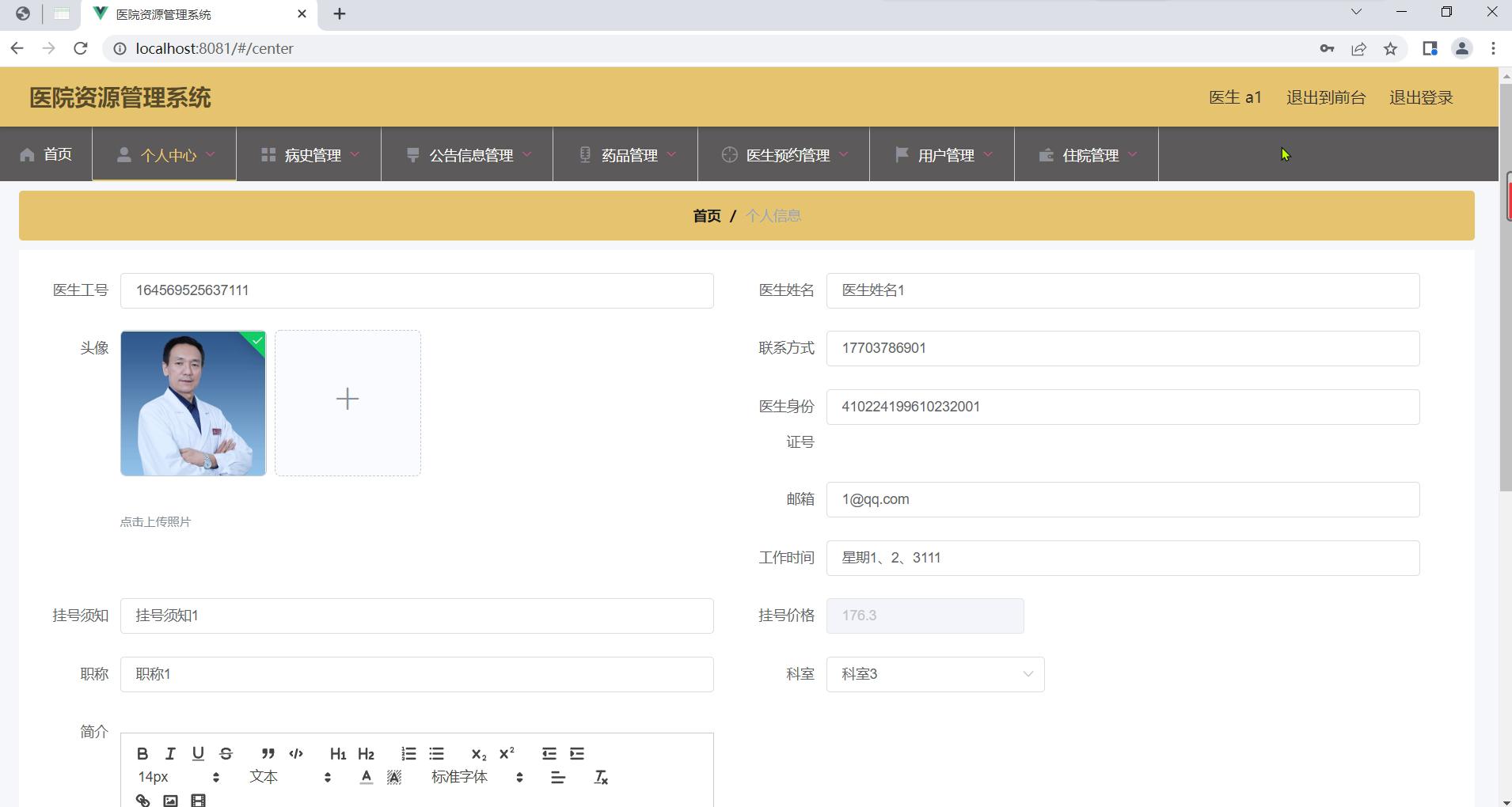
Task: Toggle bold formatting in the 简介 editor
Action: tap(142, 754)
